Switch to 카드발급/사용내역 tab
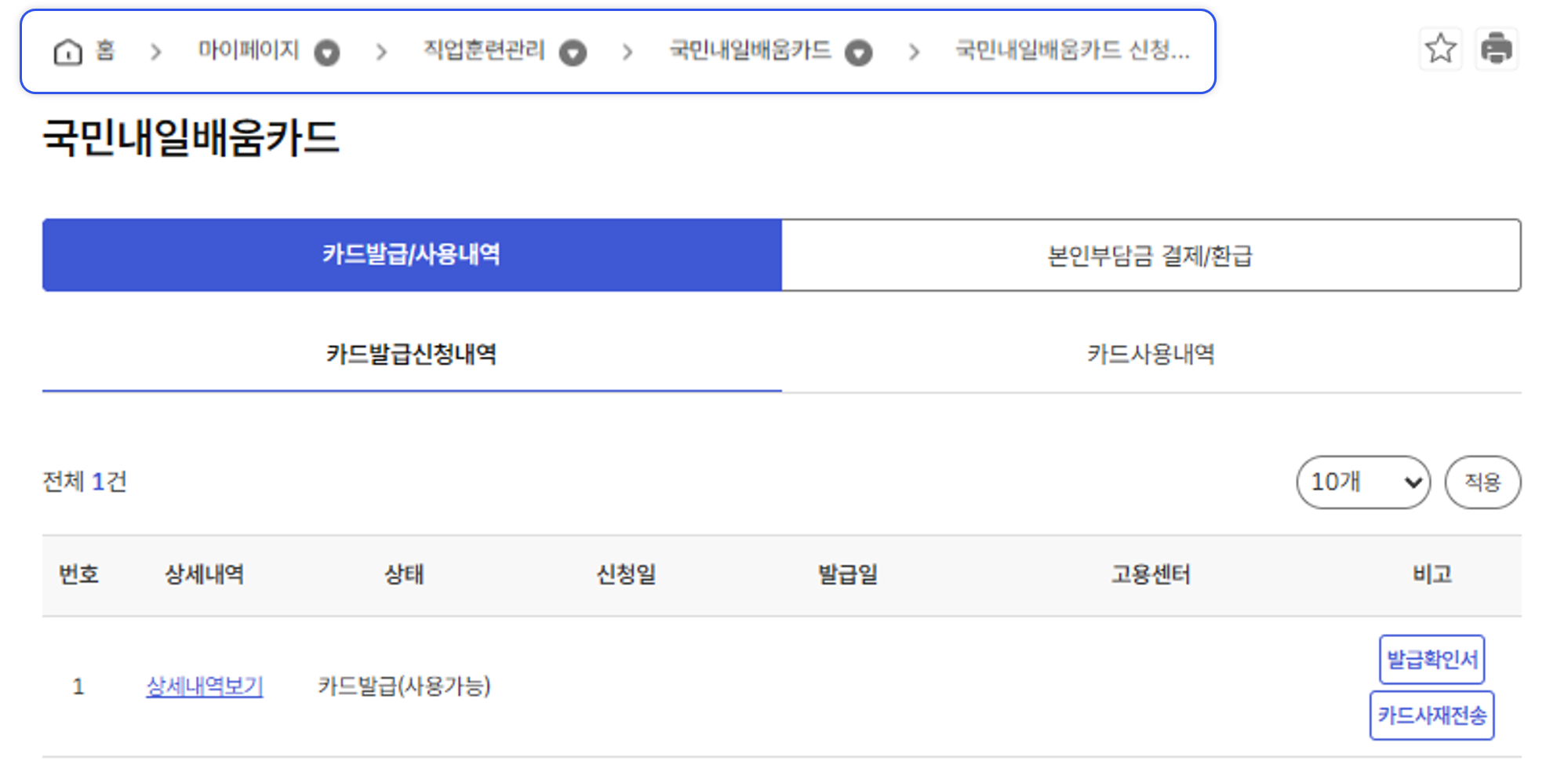 [412, 255]
